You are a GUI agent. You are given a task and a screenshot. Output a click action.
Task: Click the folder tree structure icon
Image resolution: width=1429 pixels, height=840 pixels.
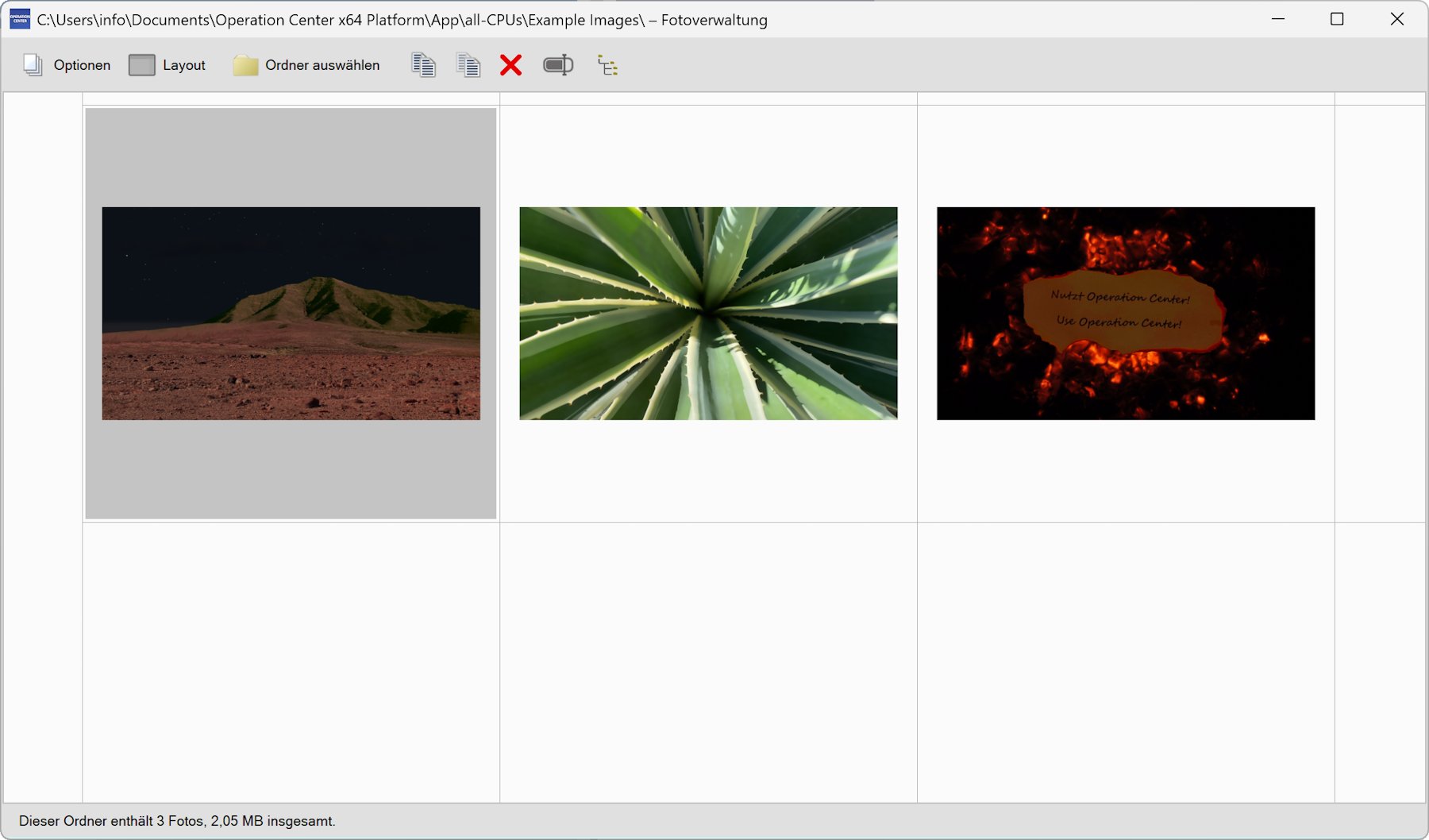click(x=607, y=65)
